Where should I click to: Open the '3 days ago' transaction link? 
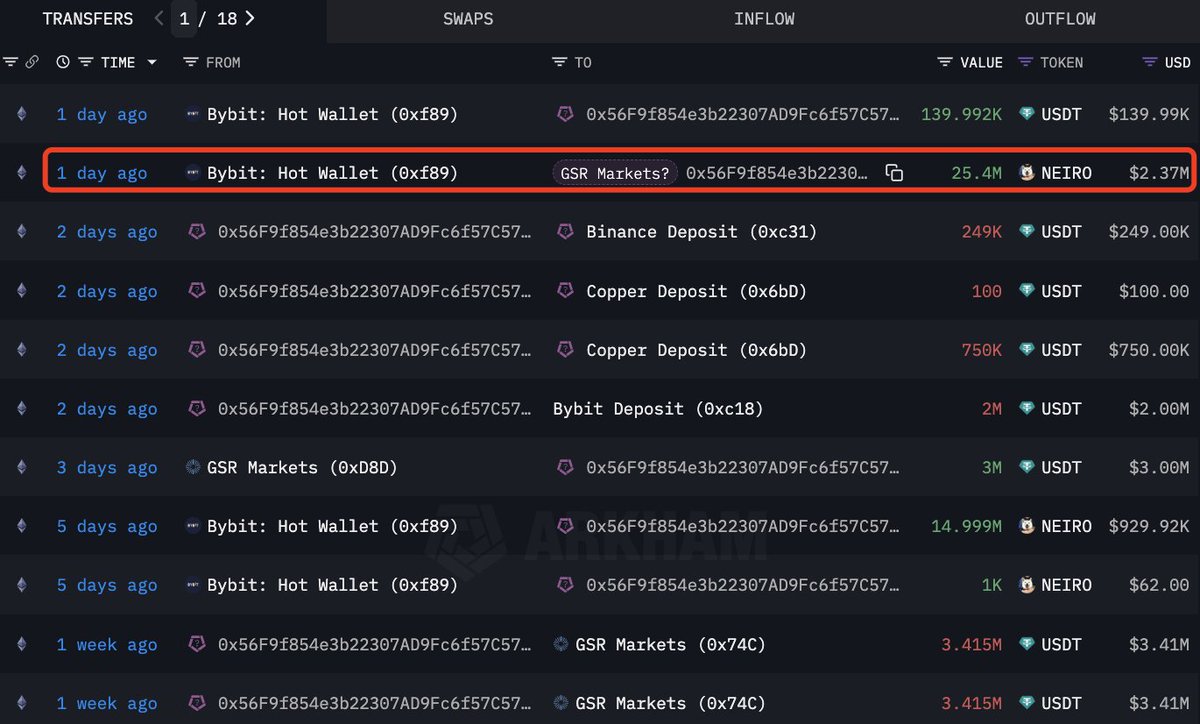(107, 467)
